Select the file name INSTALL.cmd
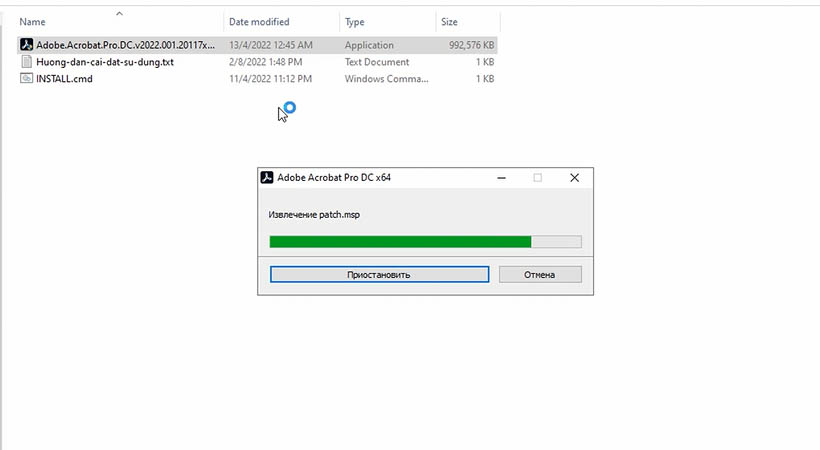This screenshot has height=450, width=820. tap(64, 78)
